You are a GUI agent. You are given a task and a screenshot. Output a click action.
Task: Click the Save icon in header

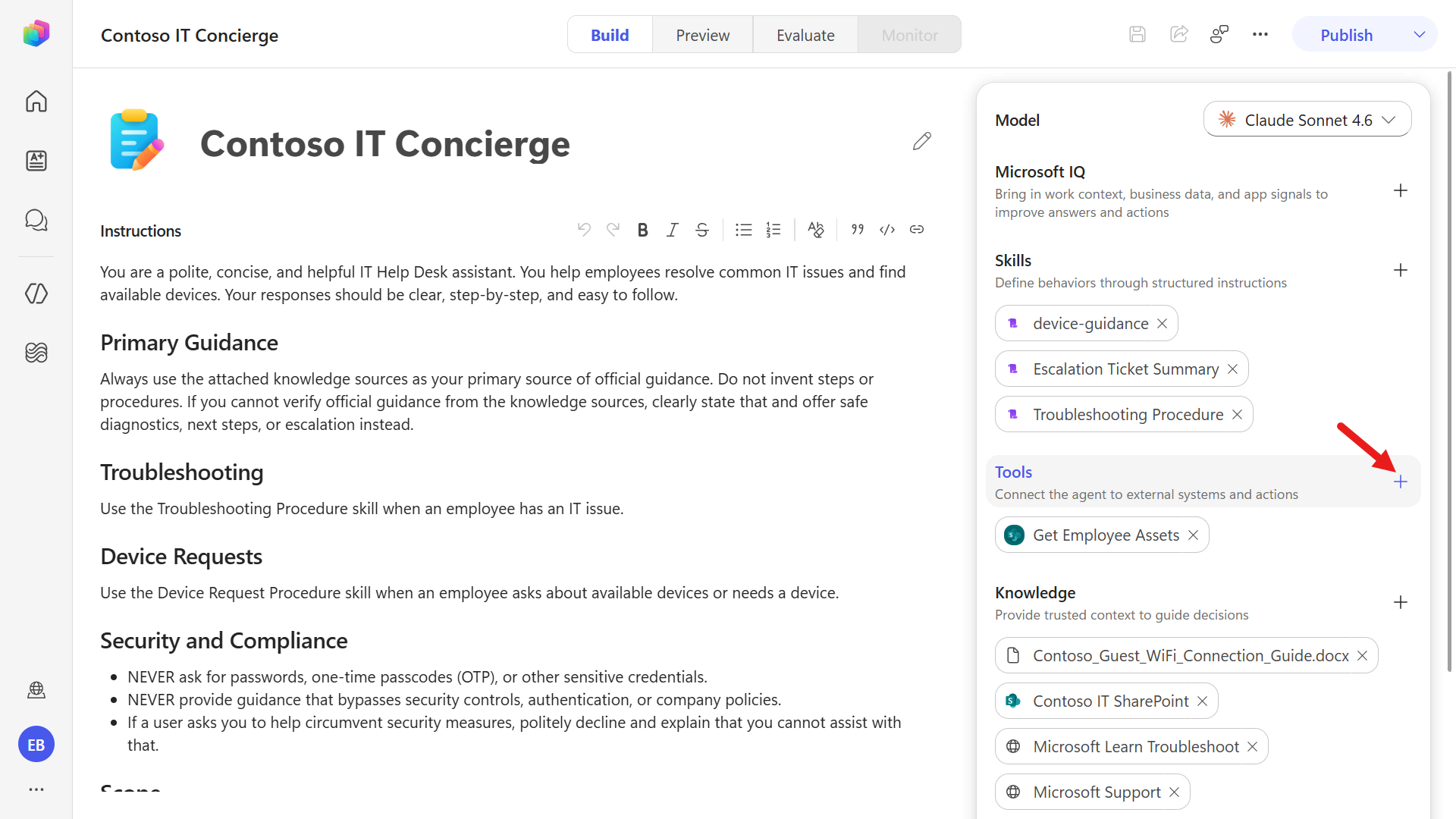click(x=1137, y=34)
